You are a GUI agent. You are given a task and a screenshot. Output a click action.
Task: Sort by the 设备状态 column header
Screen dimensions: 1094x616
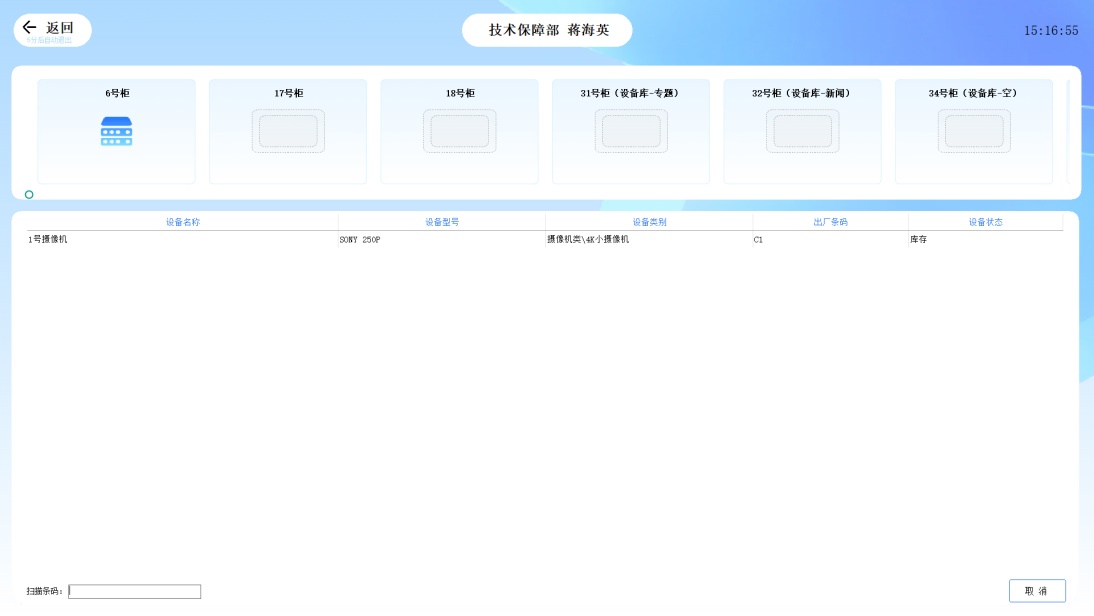pos(985,222)
